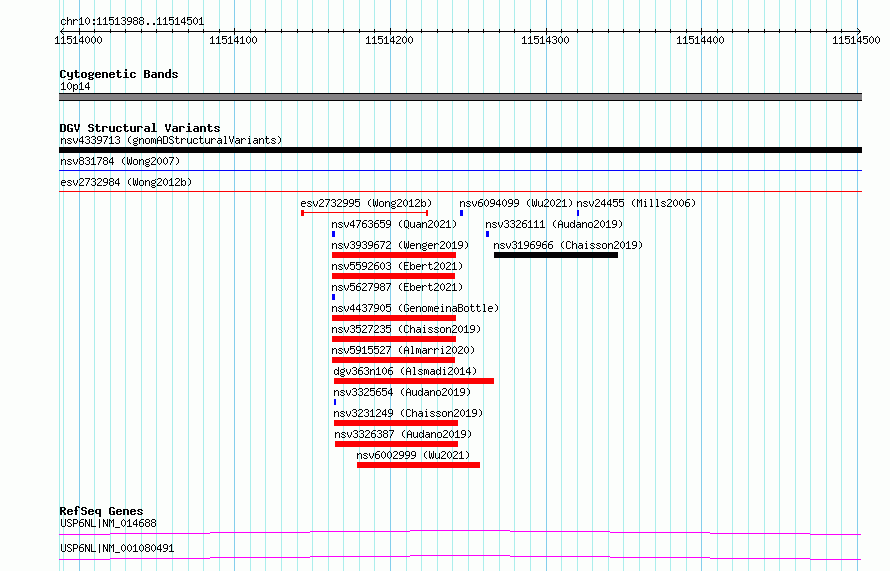This screenshot has height=571, width=890.
Task: Select the magenta USP6NL NM_001080491 transcript line
Action: click(460, 557)
